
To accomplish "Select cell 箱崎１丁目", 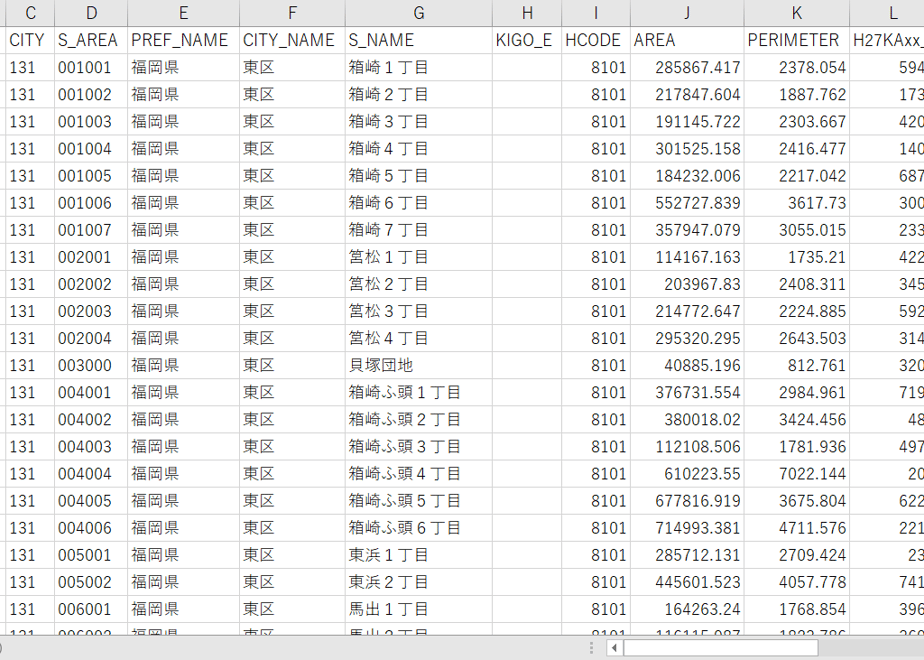I will tap(418, 67).
